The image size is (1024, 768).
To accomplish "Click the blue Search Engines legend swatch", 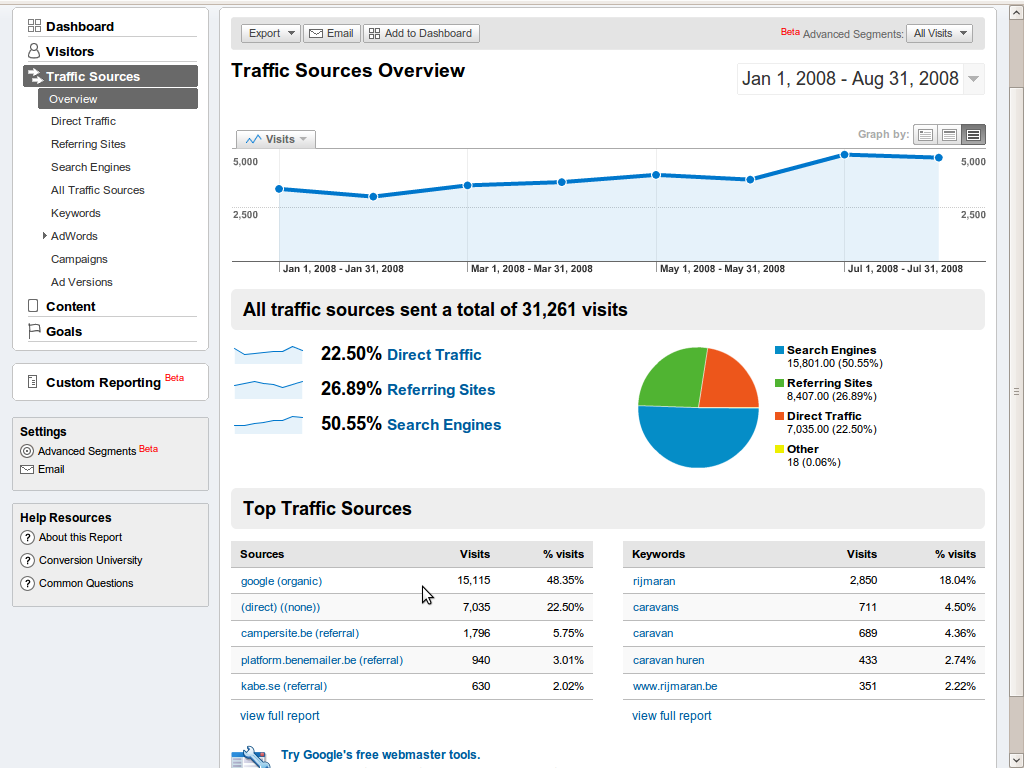I will point(779,350).
